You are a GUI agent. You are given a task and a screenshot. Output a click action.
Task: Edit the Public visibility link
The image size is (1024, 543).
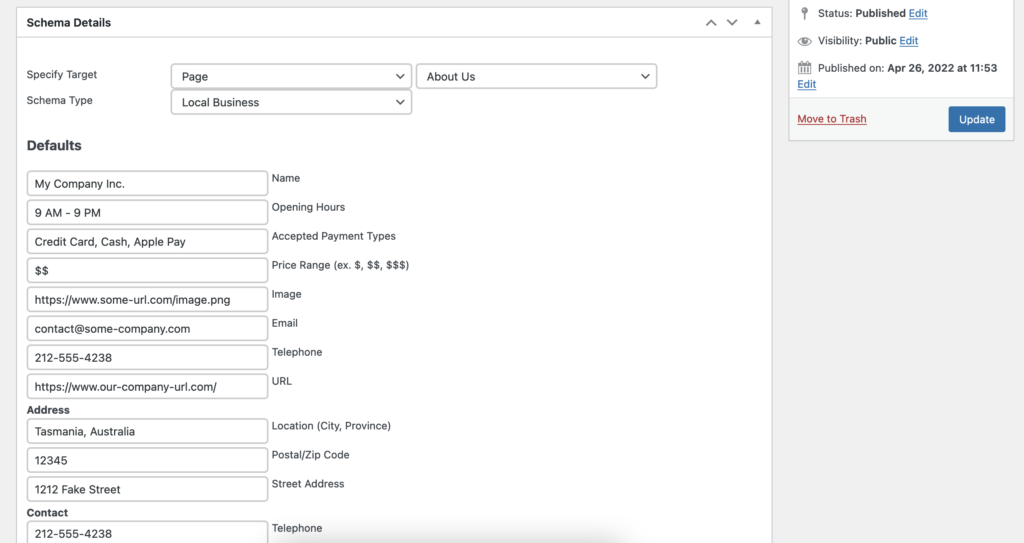908,41
